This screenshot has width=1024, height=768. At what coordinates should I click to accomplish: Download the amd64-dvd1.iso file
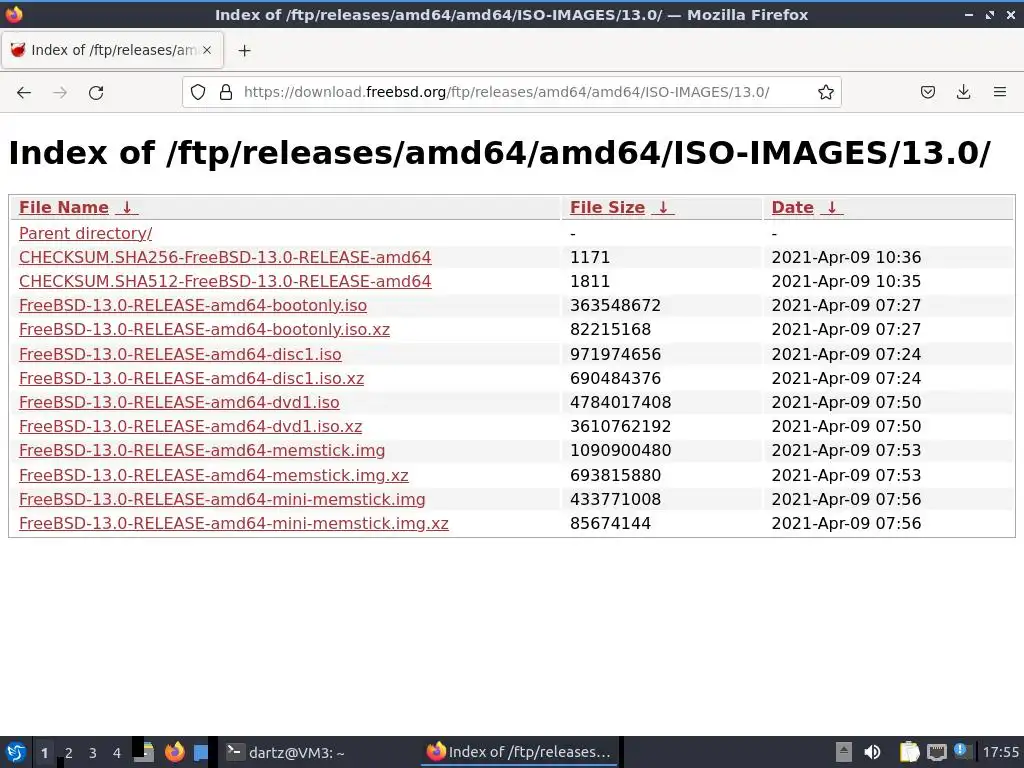pos(179,402)
